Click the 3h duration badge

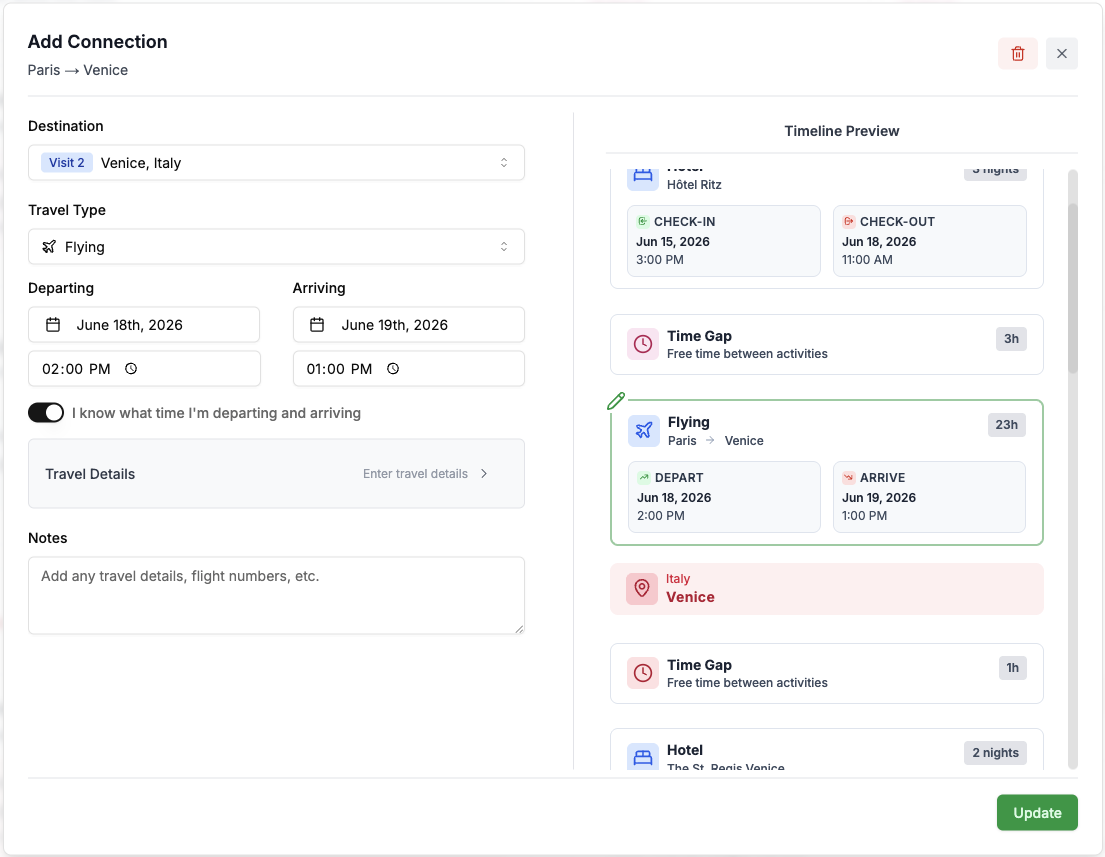1011,339
